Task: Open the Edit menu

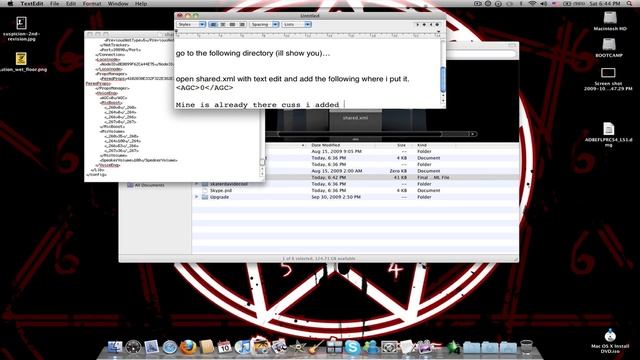Action: (71, 3)
